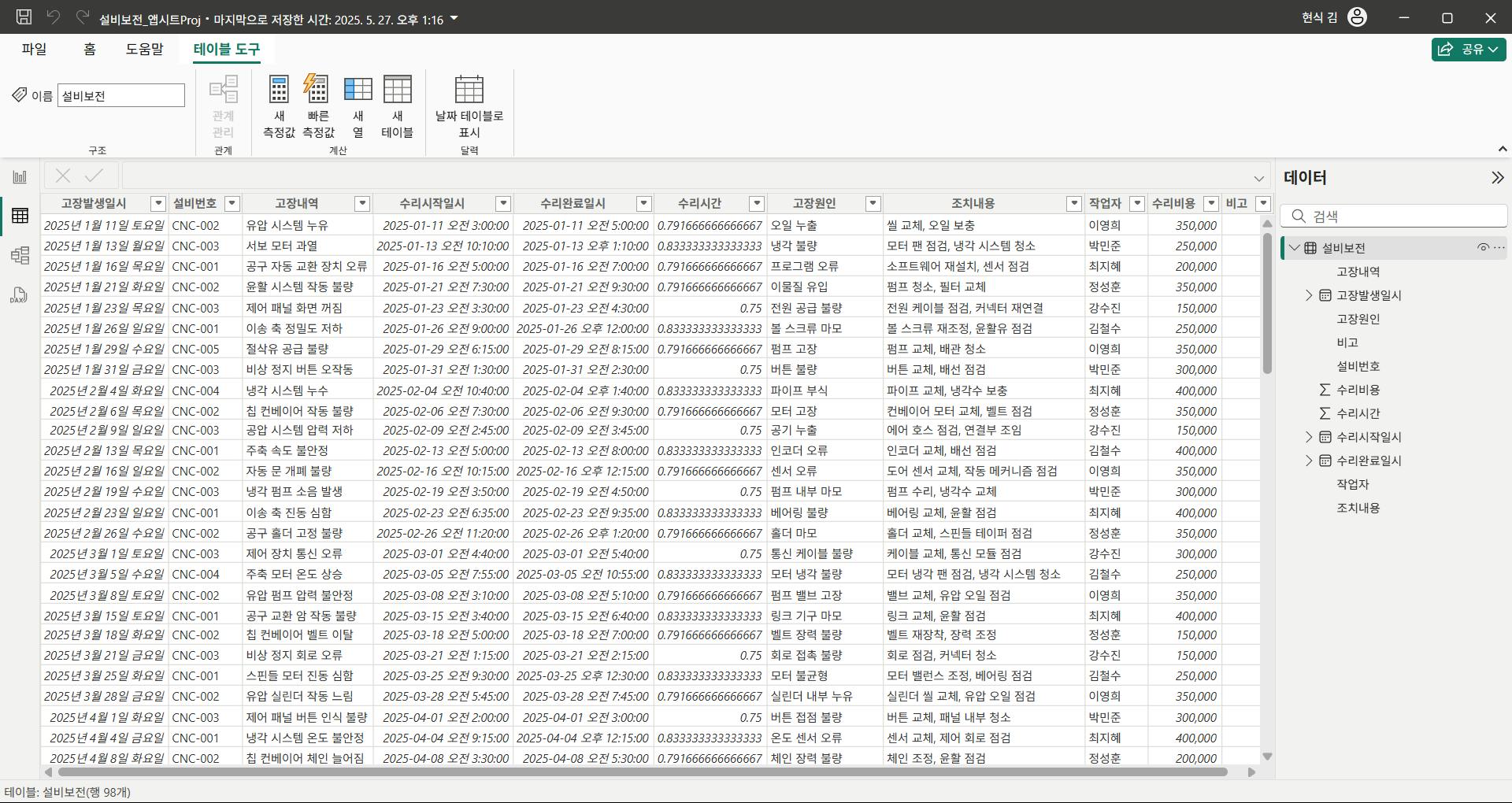Collapse the ribbon with caret arrow
Image resolution: width=1512 pixels, height=803 pixels.
click(x=1502, y=149)
